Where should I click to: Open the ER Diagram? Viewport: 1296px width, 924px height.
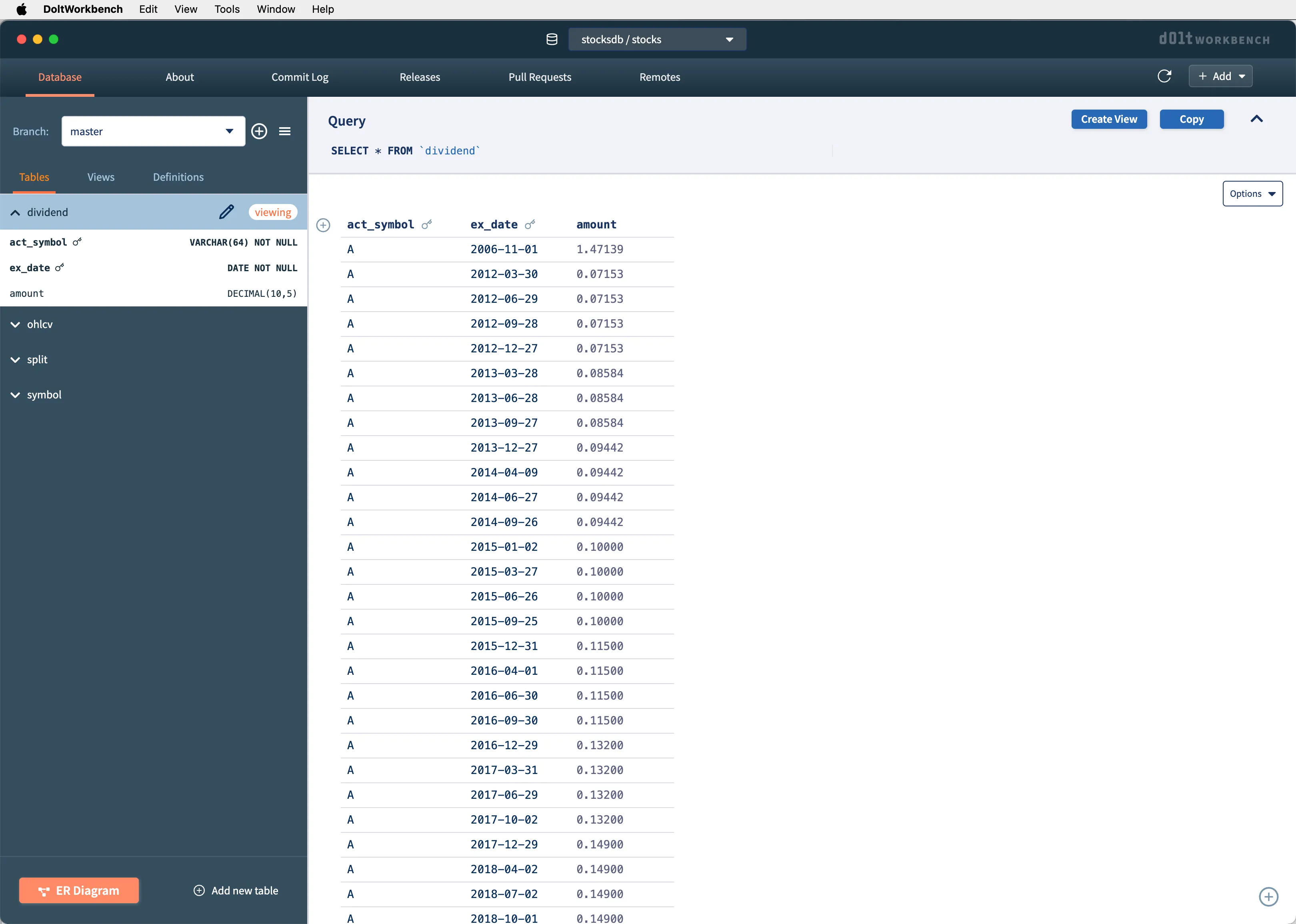(79, 890)
